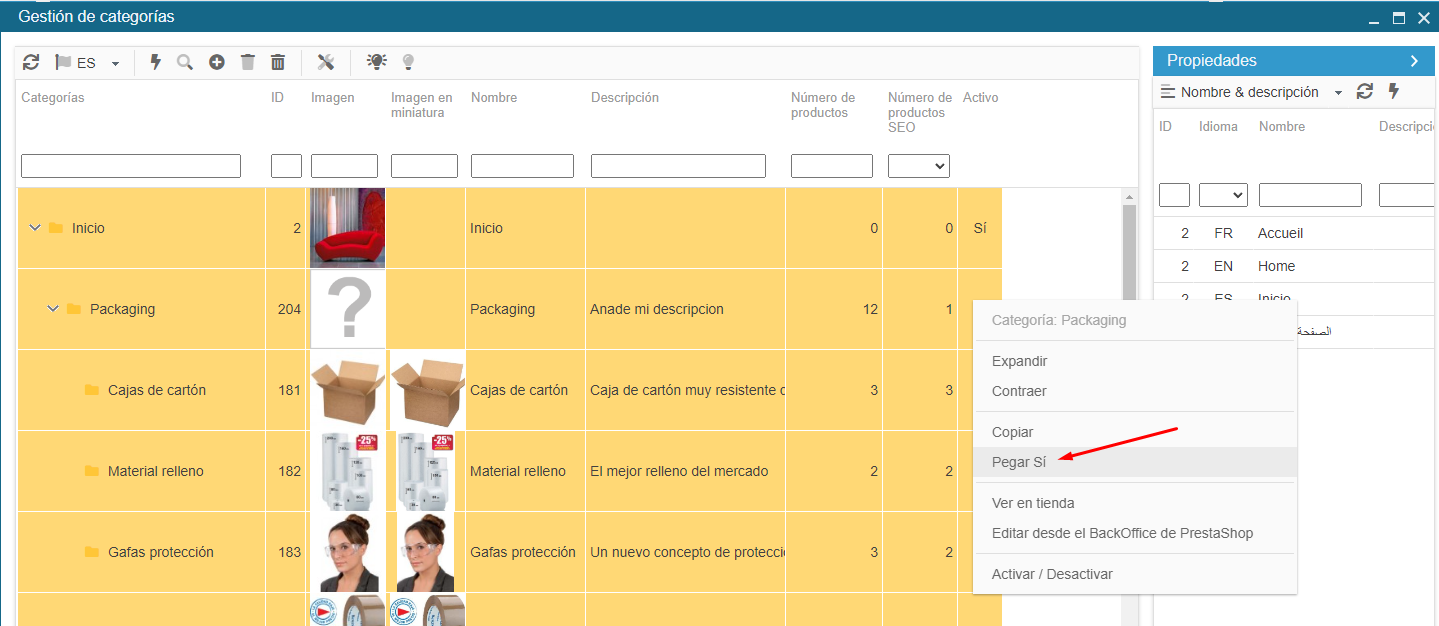This screenshot has width=1439, height=626.
Task: Click the Categorías filter input field
Action: click(131, 166)
